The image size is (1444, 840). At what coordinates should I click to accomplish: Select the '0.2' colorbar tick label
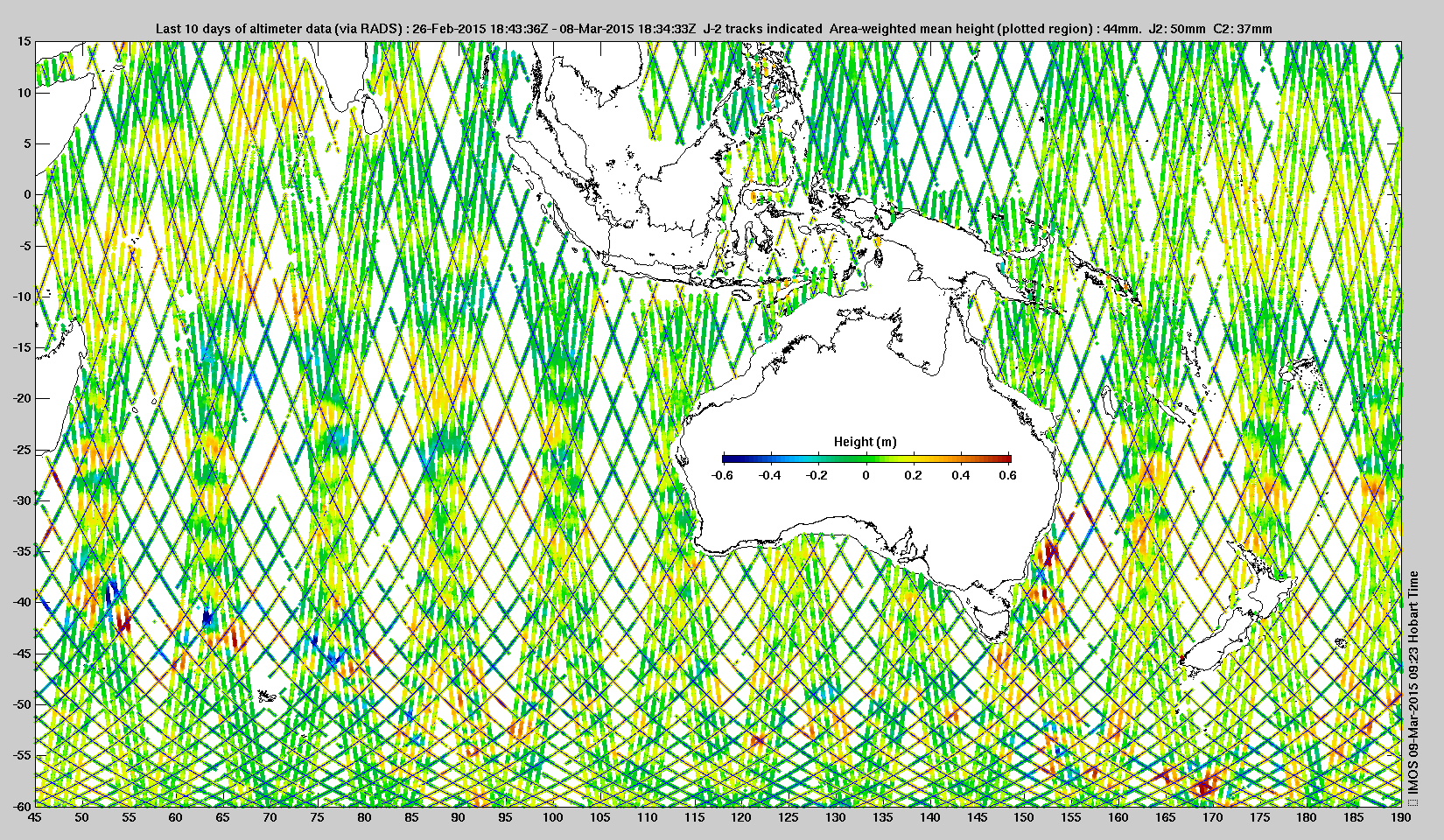pos(913,475)
